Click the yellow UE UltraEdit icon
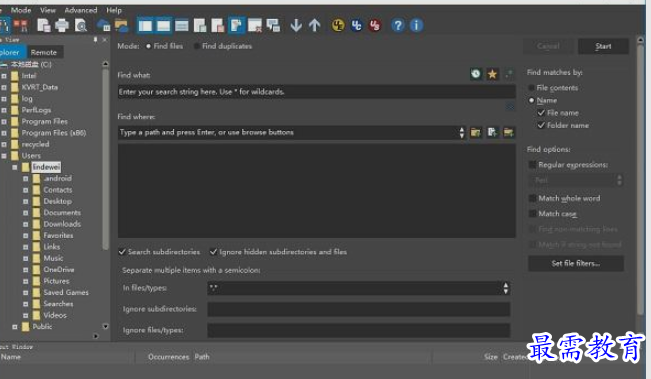This screenshot has height=379, width=651. tap(338, 26)
